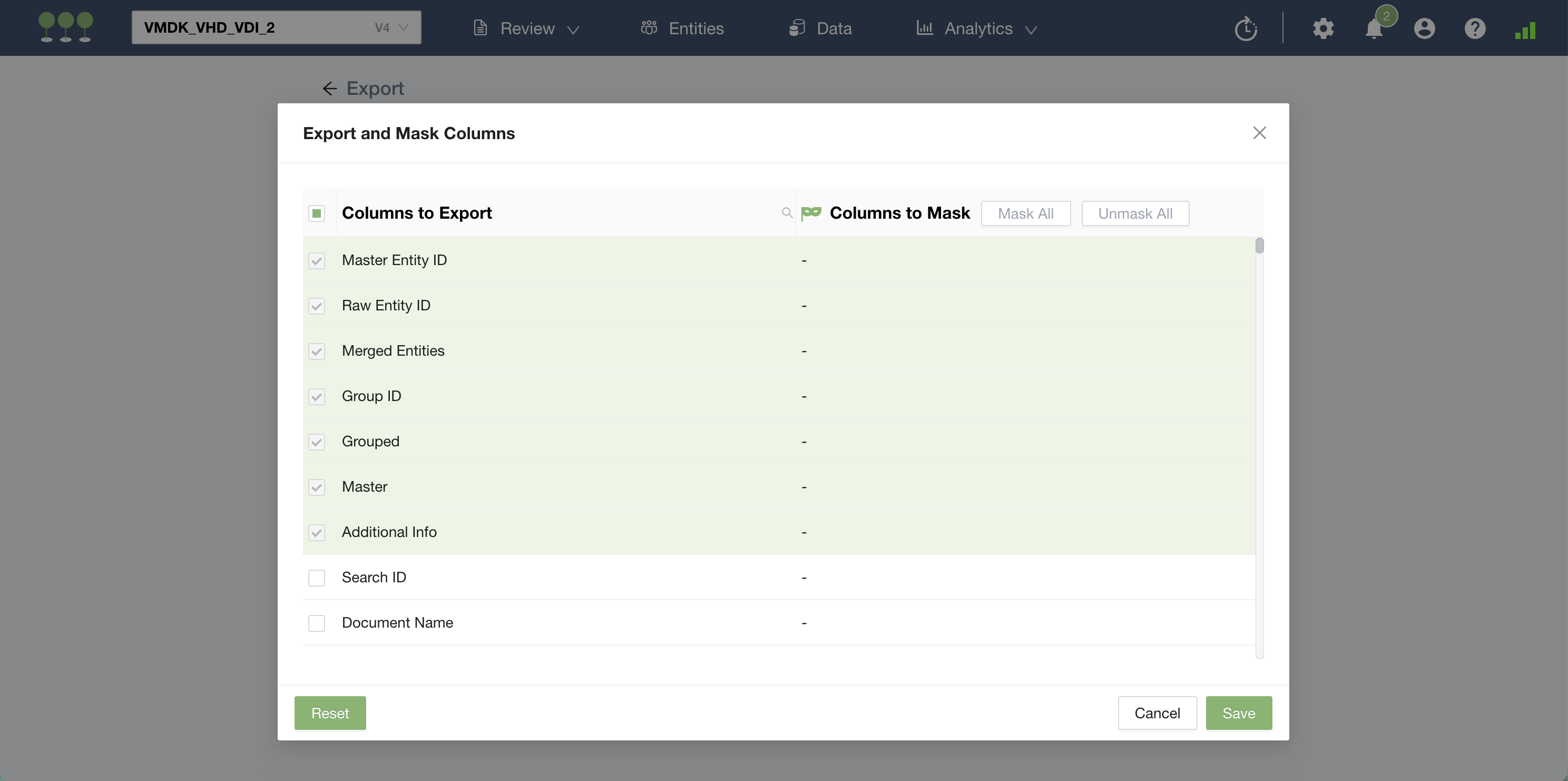Open the notifications bell

click(1373, 28)
